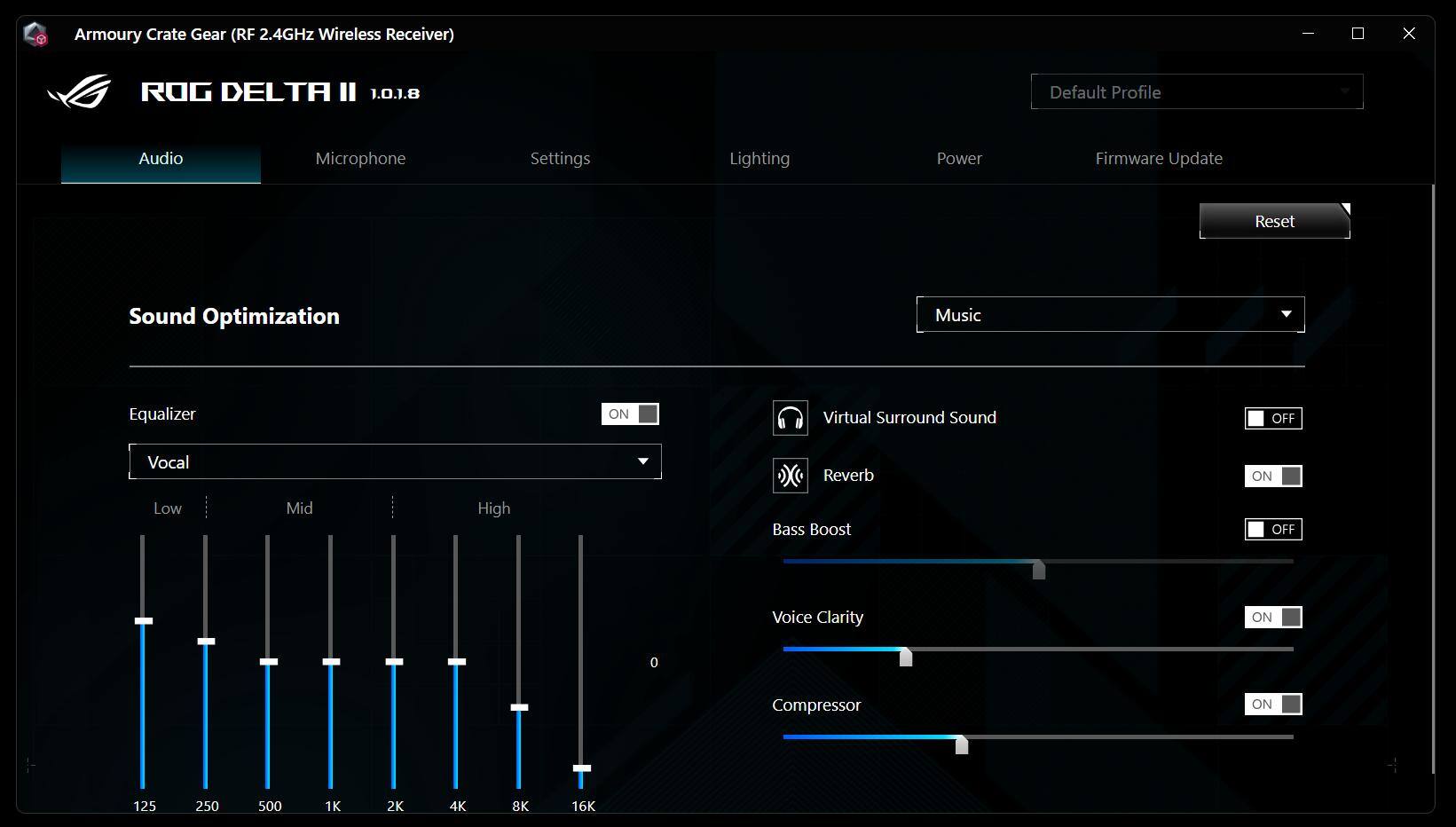This screenshot has width=1456, height=827.
Task: Click the vertical scrollbar on right edge
Action: click(1433, 479)
